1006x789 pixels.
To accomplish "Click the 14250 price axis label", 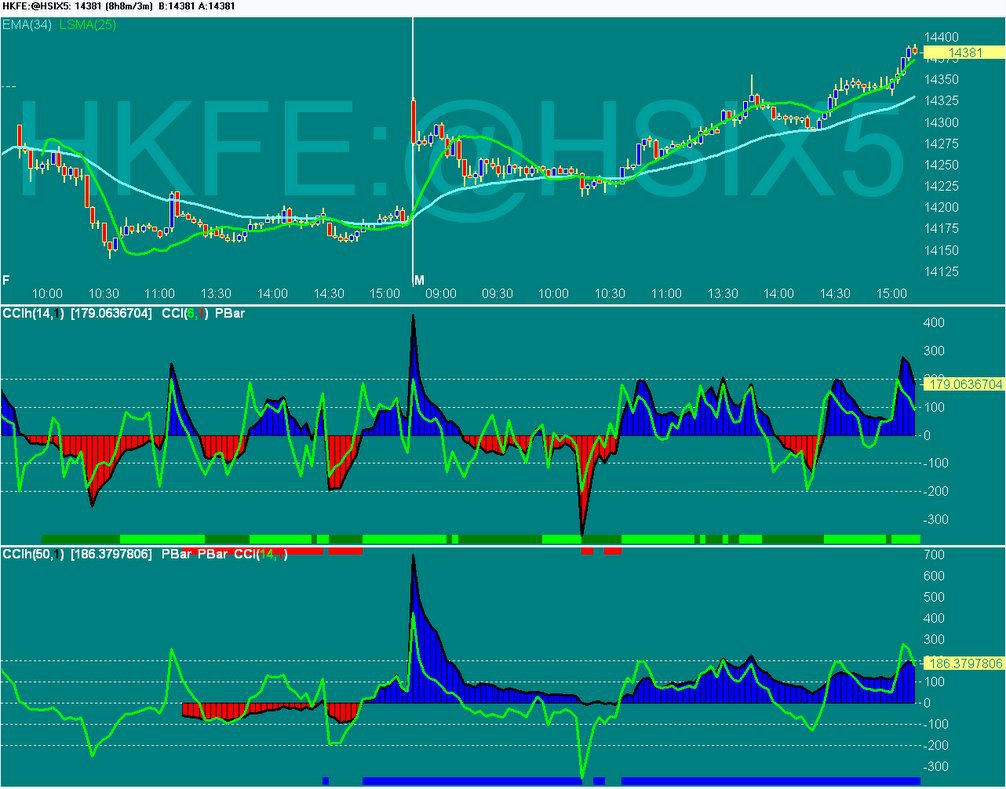I will (942, 165).
